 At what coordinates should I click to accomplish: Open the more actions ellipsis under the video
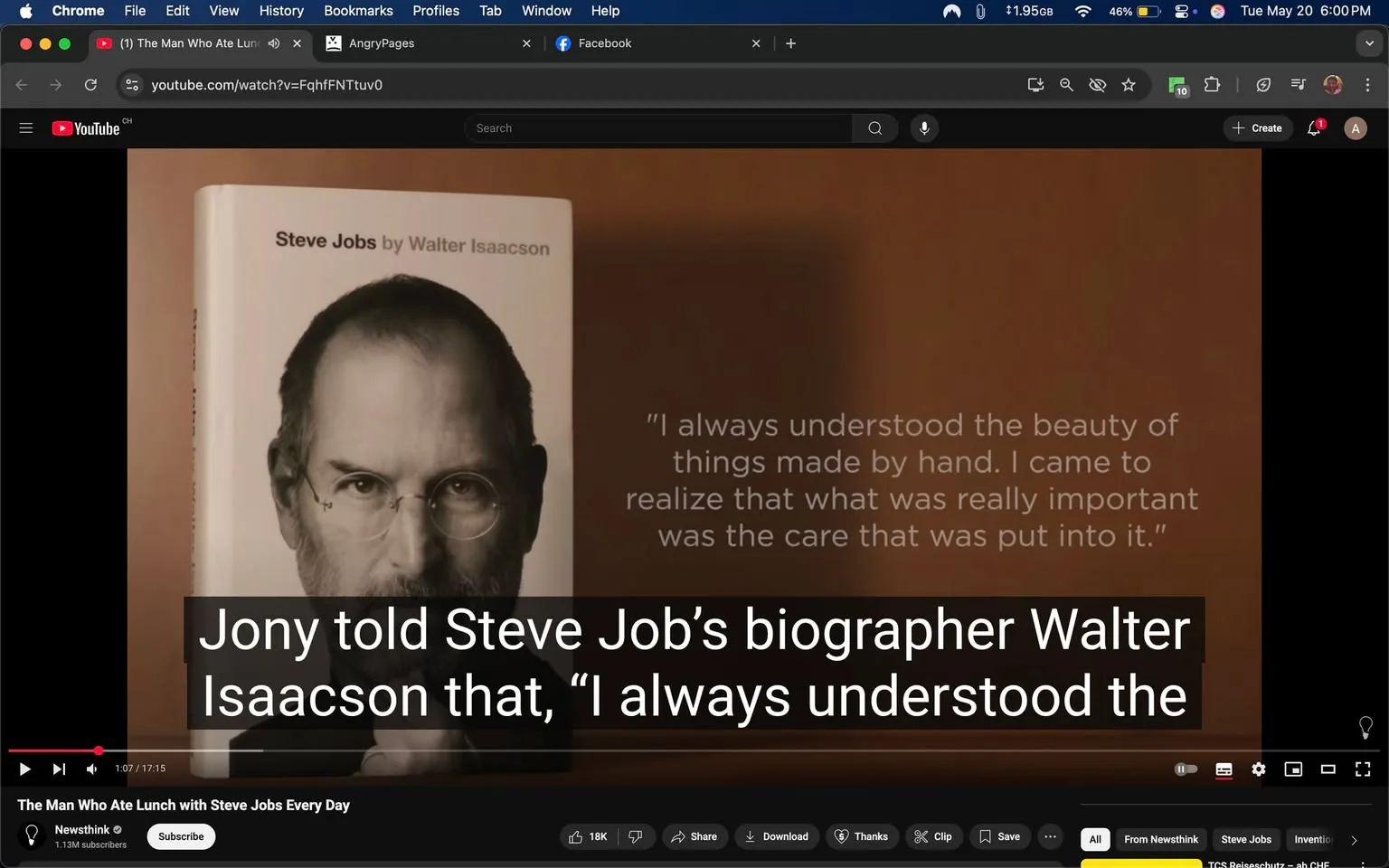pos(1050,836)
